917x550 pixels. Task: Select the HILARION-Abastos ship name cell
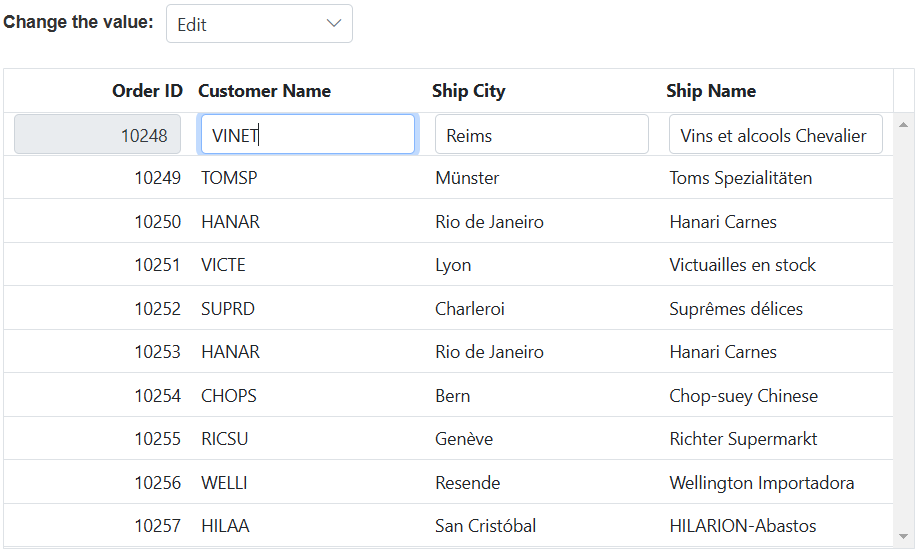point(742,526)
